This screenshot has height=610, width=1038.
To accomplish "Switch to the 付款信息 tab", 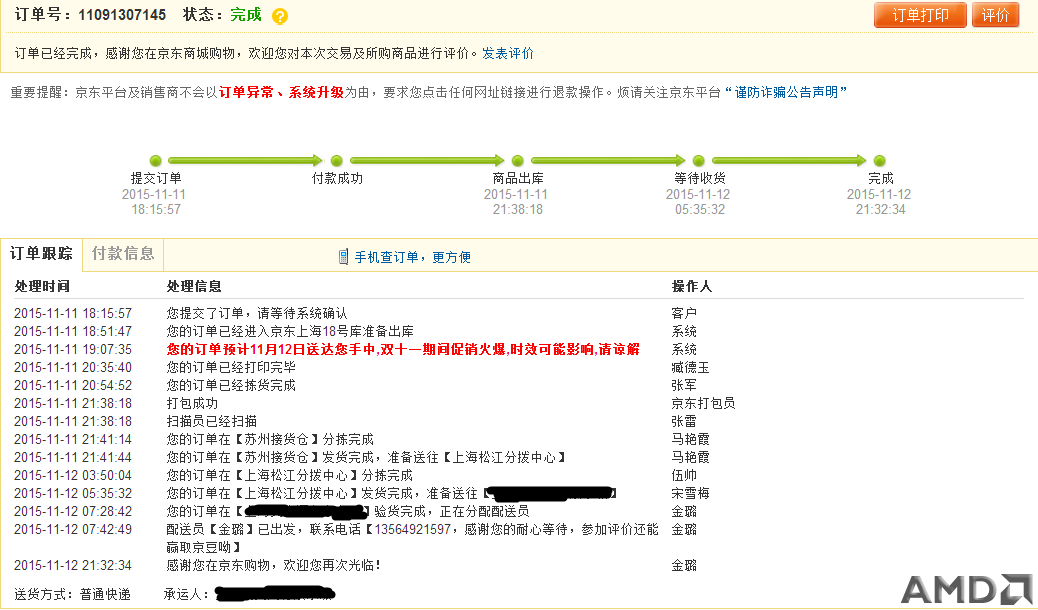I will [x=123, y=254].
